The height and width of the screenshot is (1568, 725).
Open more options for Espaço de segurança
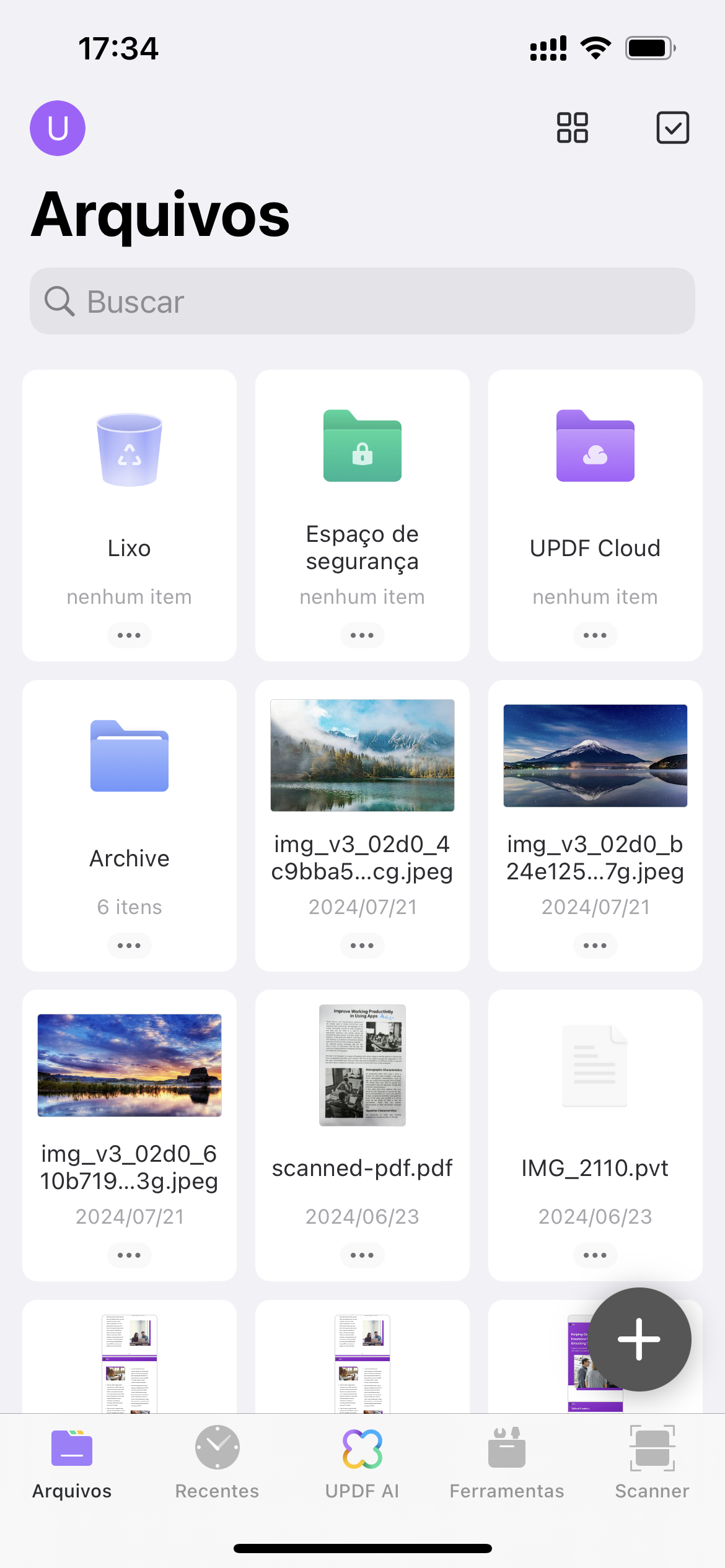[362, 635]
